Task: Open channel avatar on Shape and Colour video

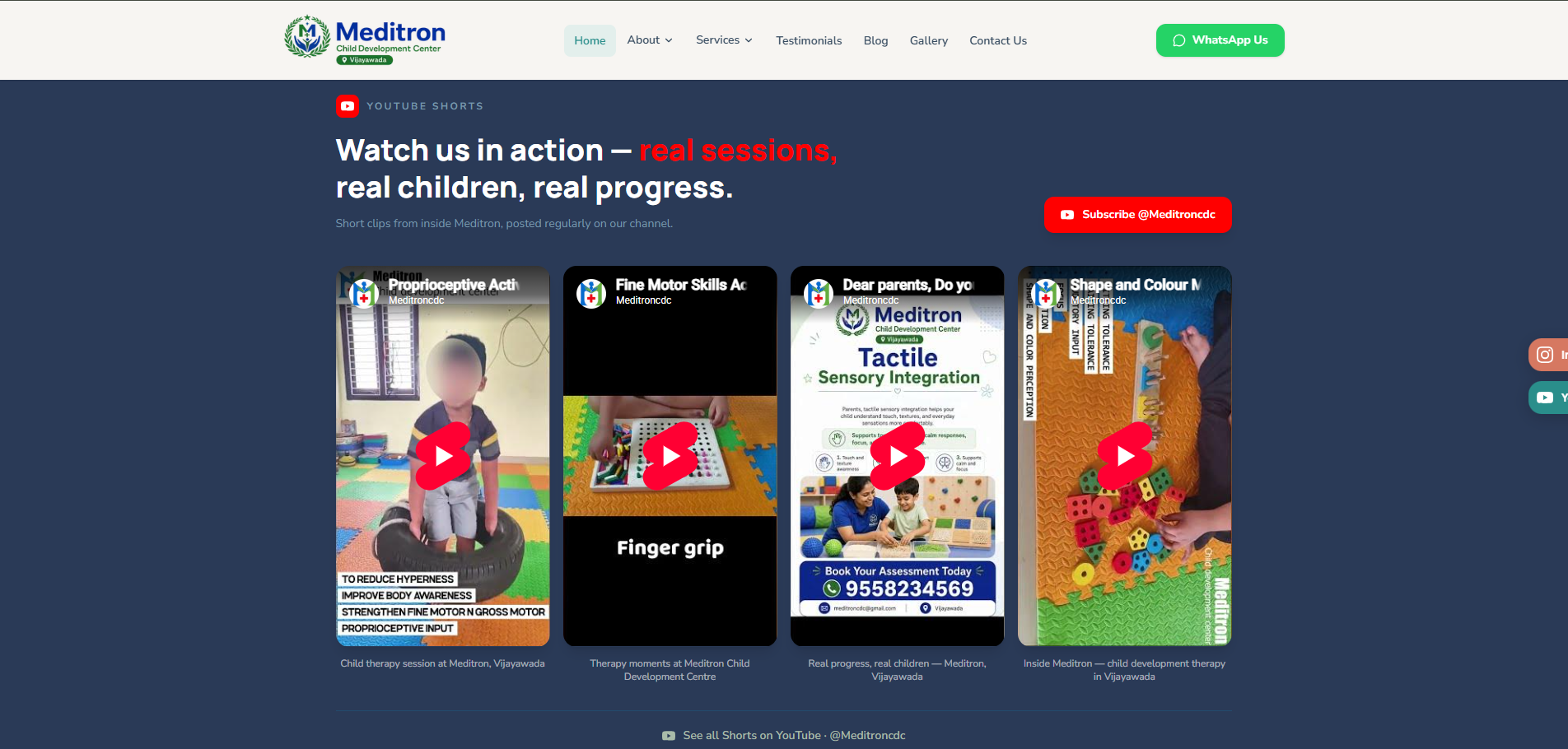Action: point(1046,293)
